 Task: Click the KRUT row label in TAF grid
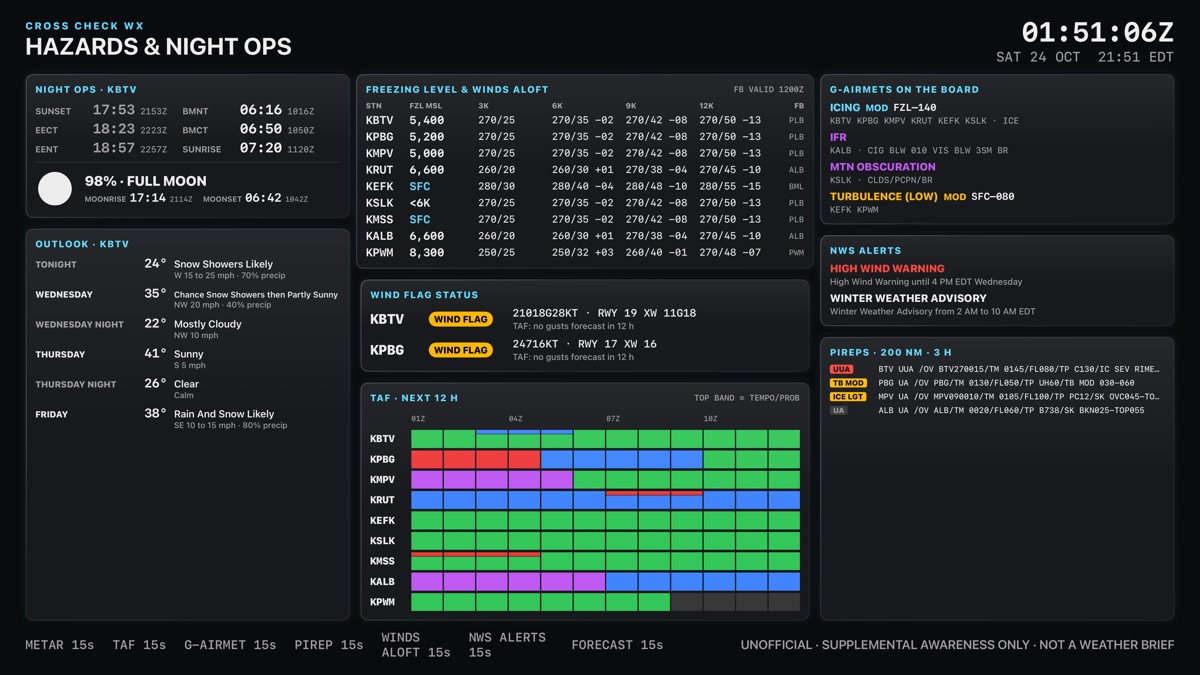click(382, 500)
